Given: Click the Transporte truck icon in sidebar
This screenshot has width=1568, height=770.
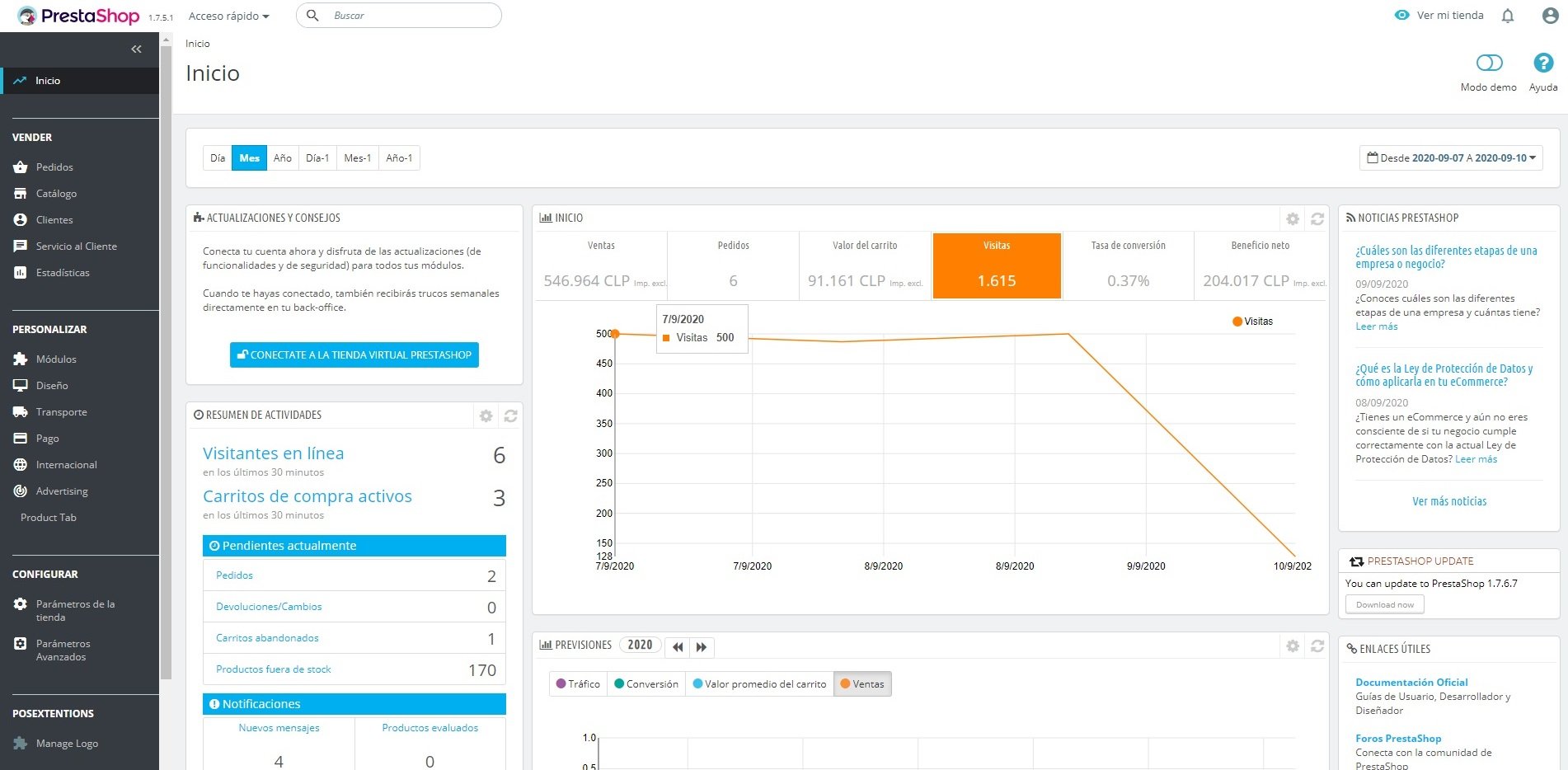Looking at the screenshot, I should [x=21, y=412].
